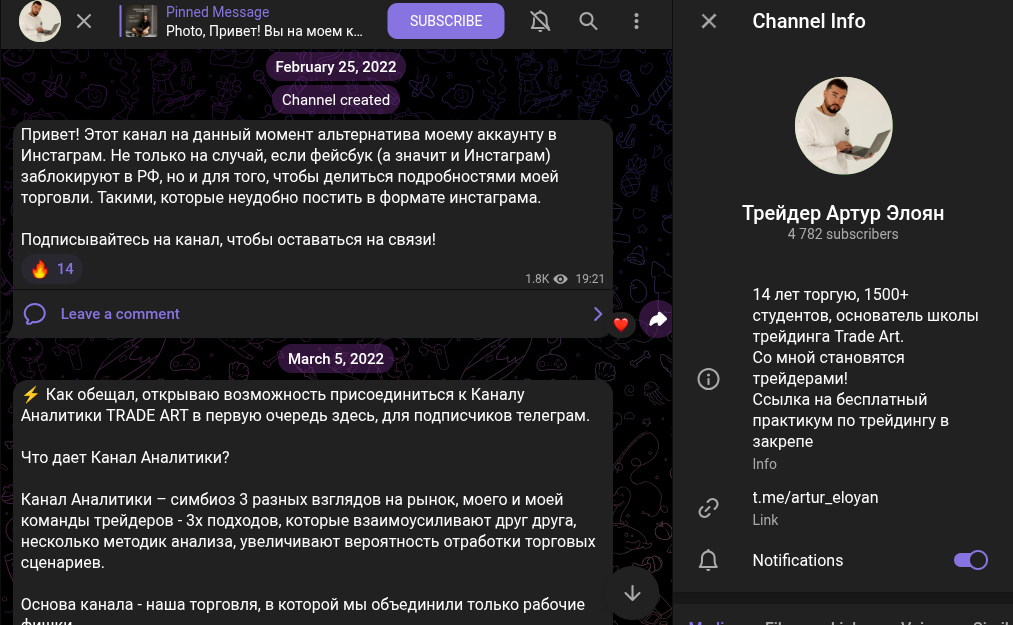Open the three-dot more options menu
The image size is (1013, 625).
tap(637, 21)
